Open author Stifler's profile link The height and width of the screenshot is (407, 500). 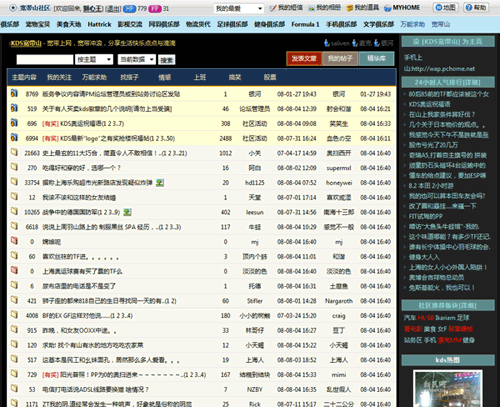pyautogui.click(x=255, y=301)
